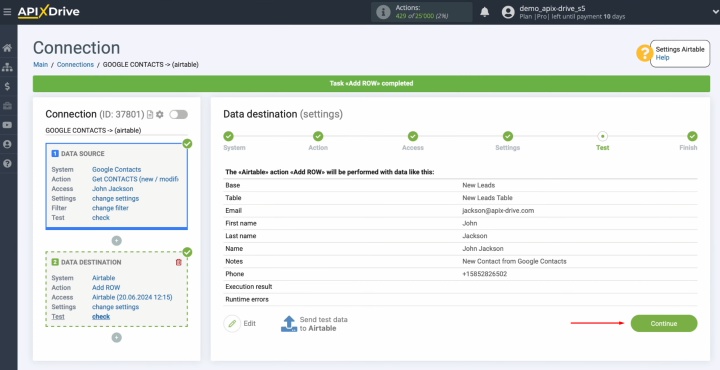Click the demo_apix-drive_s5 account name

point(552,8)
